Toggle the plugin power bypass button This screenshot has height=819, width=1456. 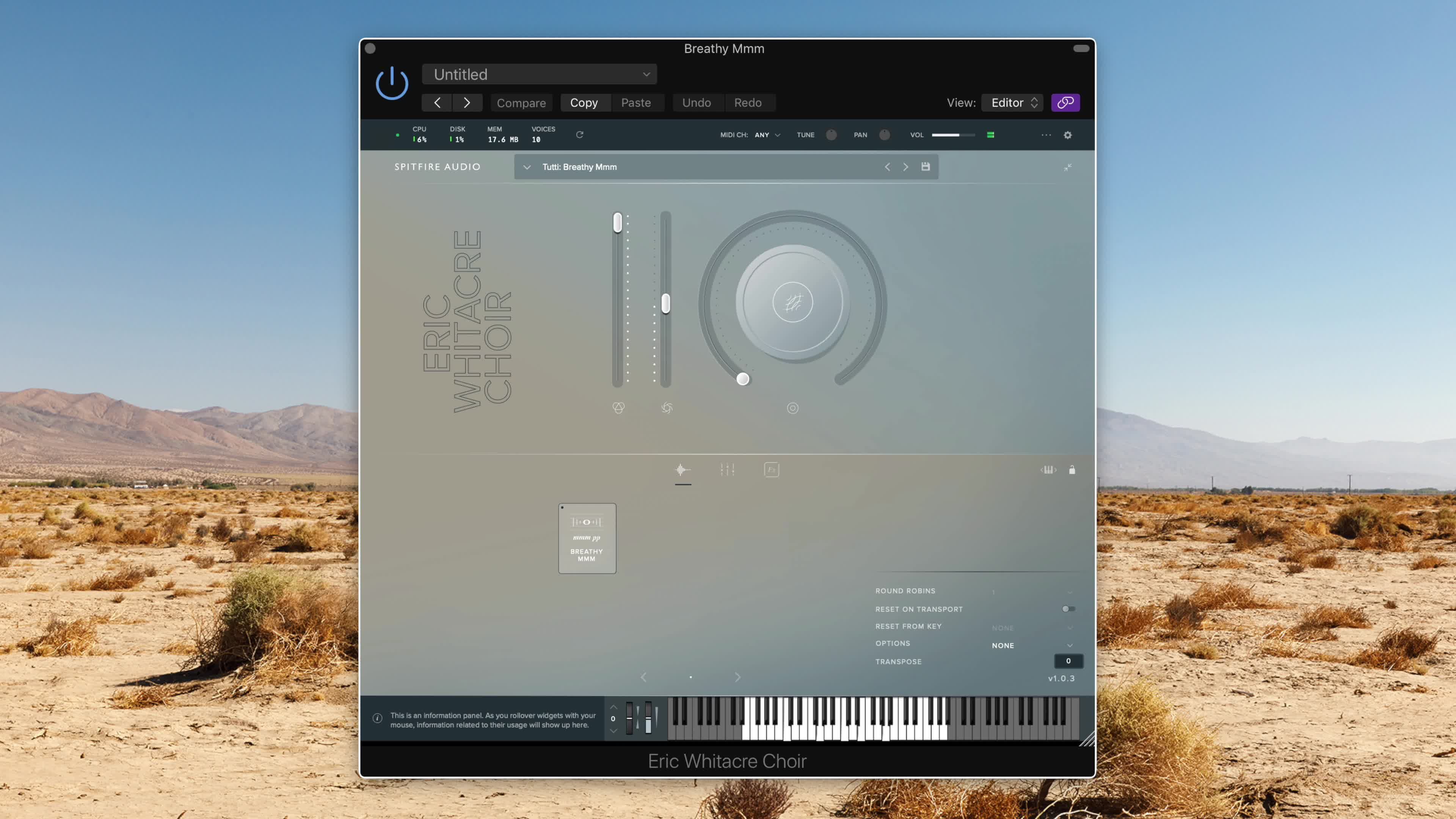(x=392, y=83)
